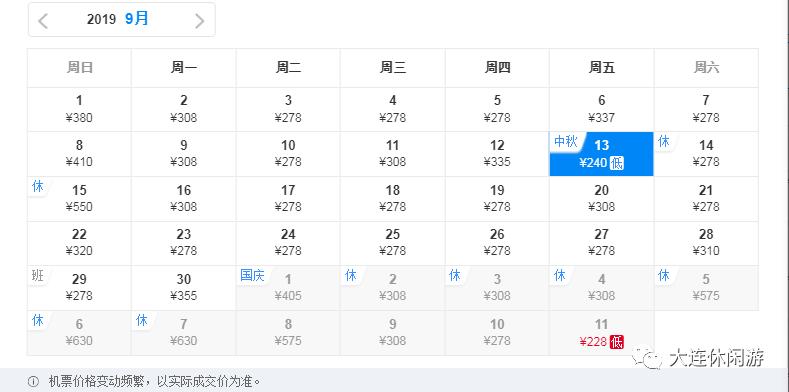This screenshot has height=392, width=789.
Task: Open the 9月 month selector
Action: [137, 19]
